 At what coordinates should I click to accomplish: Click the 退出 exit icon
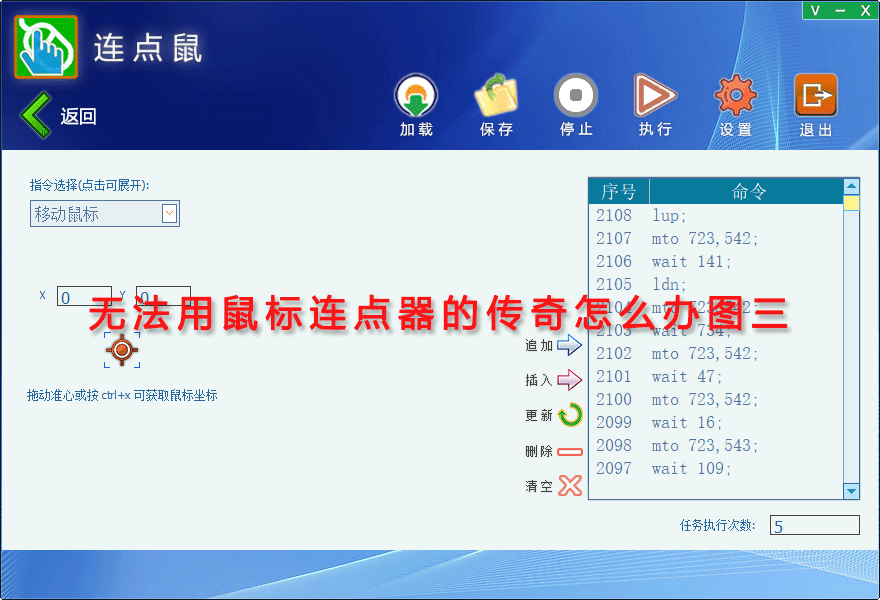point(815,95)
